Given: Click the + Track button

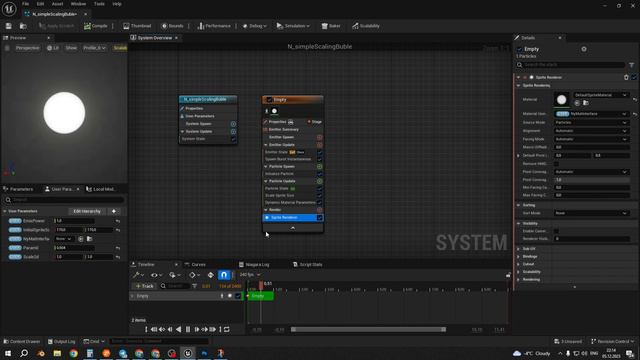Looking at the screenshot, I should tap(144, 286).
